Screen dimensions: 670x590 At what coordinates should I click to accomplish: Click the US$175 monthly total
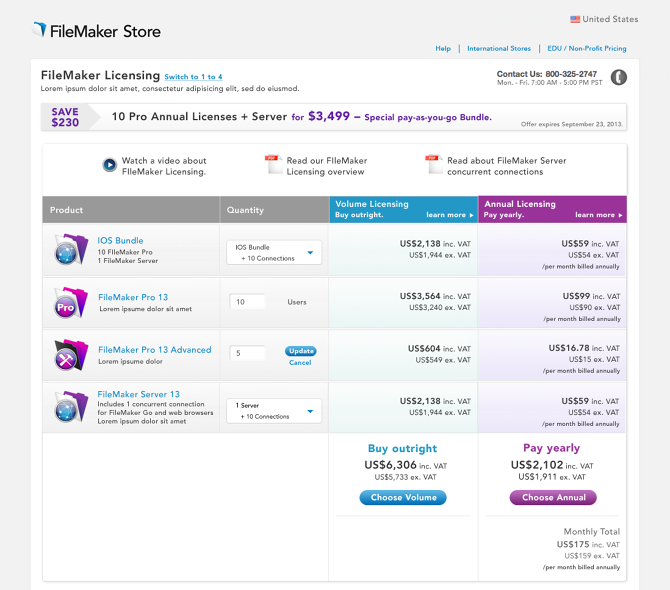pyautogui.click(x=573, y=544)
